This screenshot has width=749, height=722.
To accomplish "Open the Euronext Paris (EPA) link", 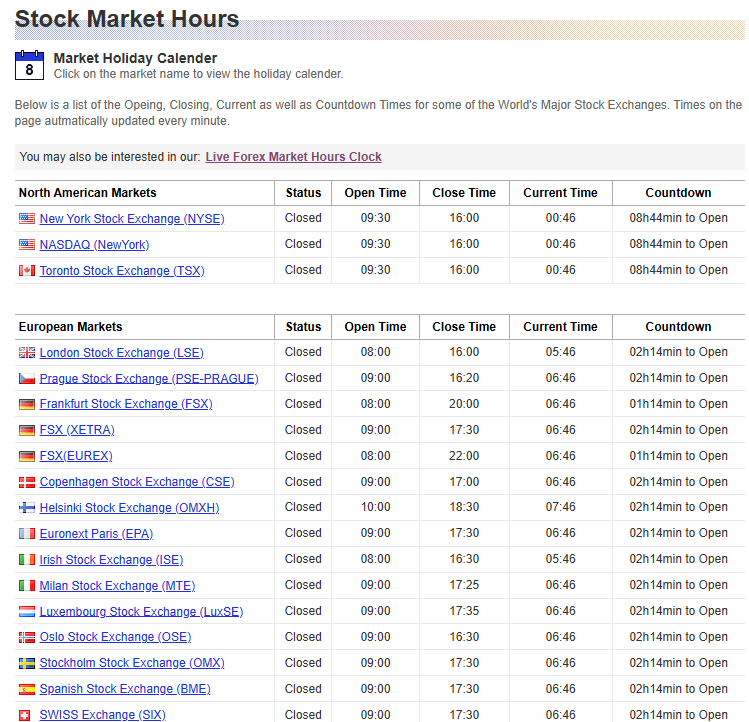I will coord(96,534).
